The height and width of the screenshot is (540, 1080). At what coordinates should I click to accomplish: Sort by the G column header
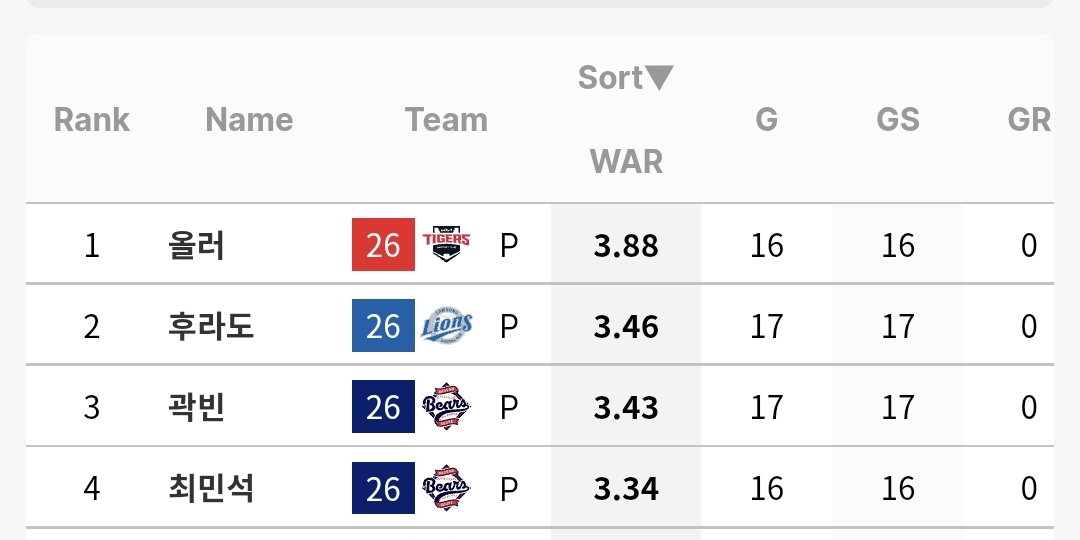767,120
